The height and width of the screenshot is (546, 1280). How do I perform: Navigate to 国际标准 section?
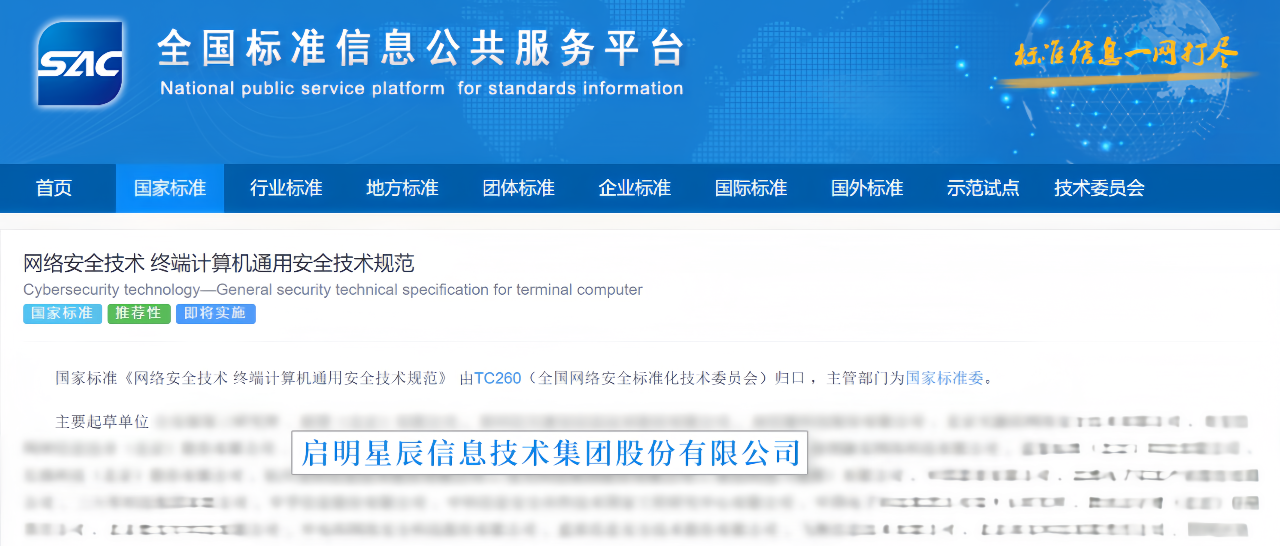750,188
